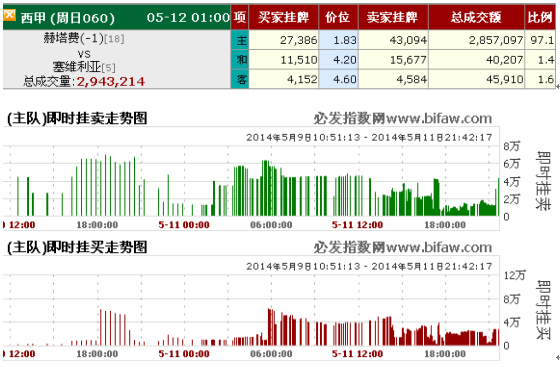Click the home price 1.83 cell
Viewport: 560px width, 367px height.
(338, 40)
